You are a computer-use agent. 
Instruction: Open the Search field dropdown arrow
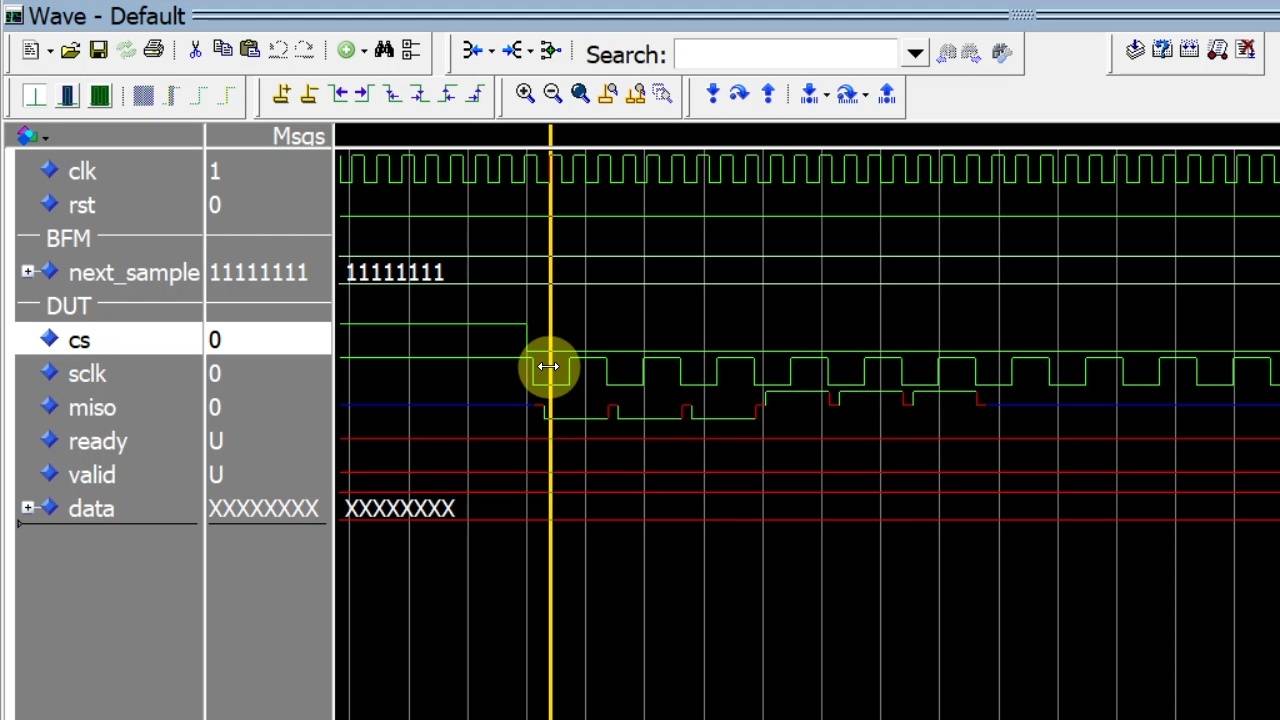tap(915, 54)
